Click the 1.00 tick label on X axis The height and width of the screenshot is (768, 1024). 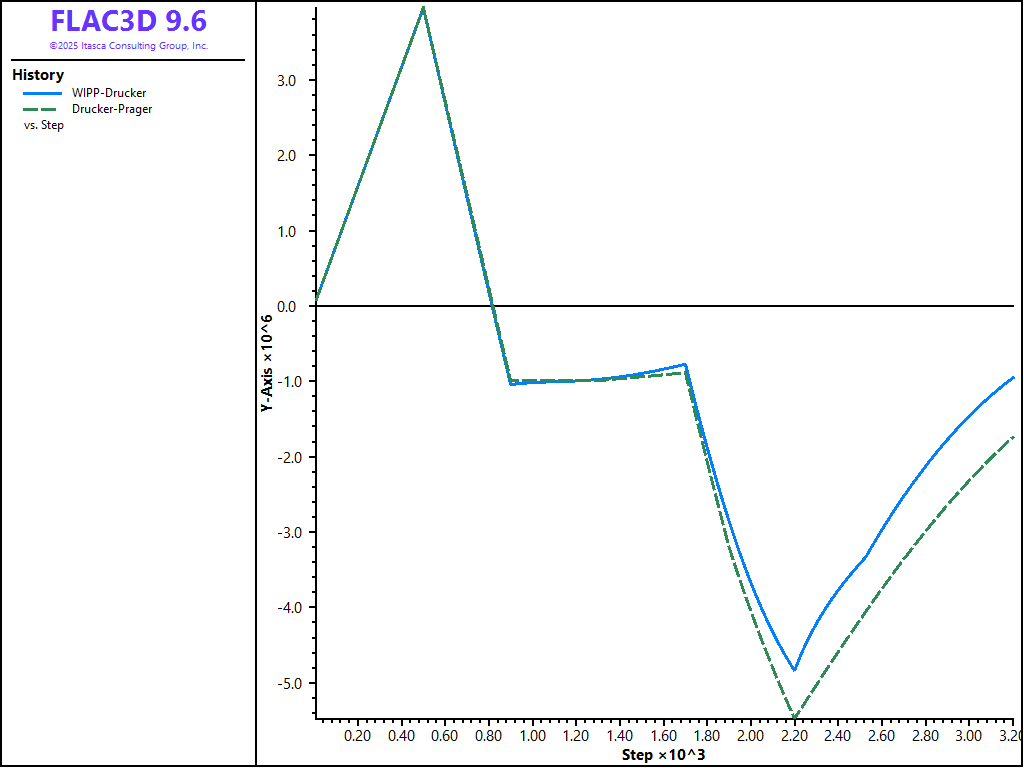point(532,735)
